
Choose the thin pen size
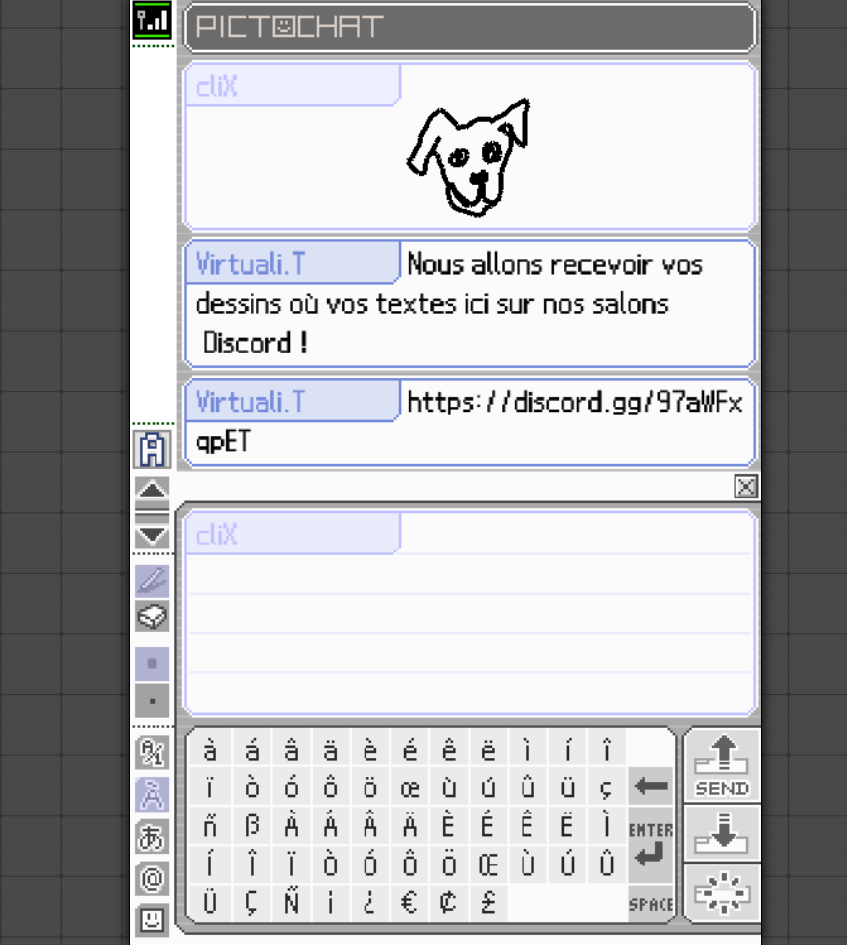[152, 701]
